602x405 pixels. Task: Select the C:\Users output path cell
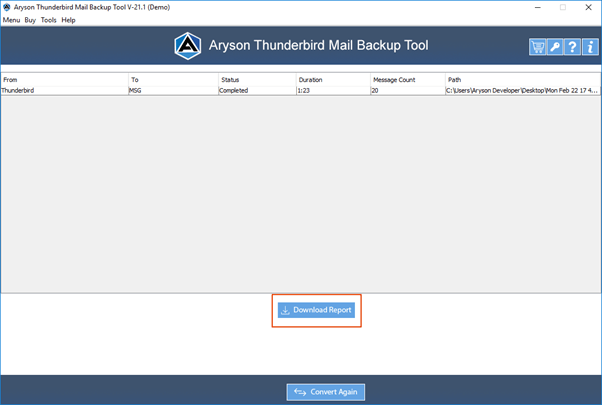[523, 91]
